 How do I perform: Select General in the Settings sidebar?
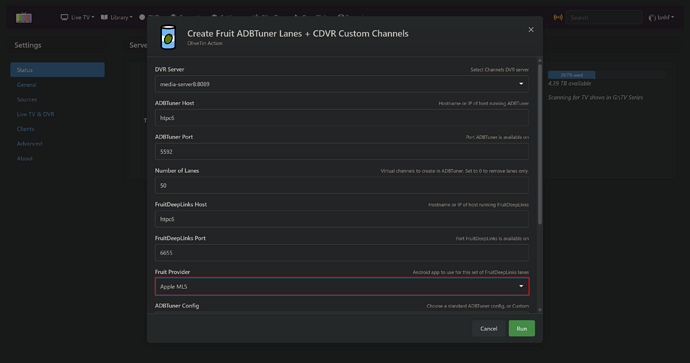tap(26, 84)
